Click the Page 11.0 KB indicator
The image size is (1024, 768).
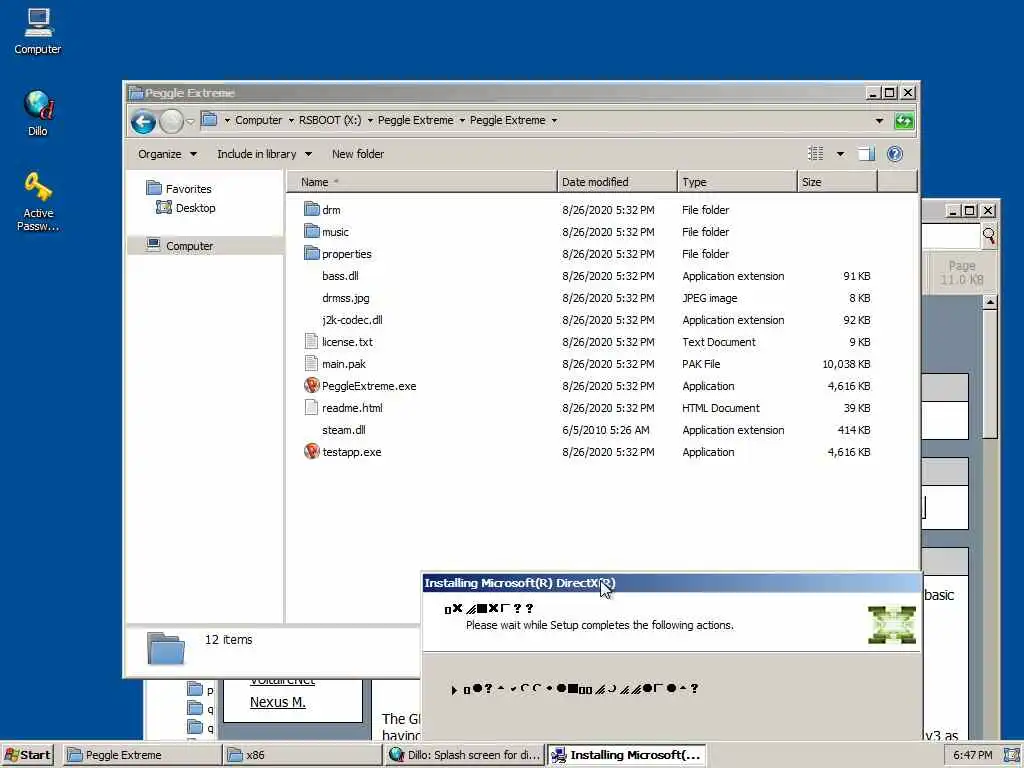click(x=961, y=272)
